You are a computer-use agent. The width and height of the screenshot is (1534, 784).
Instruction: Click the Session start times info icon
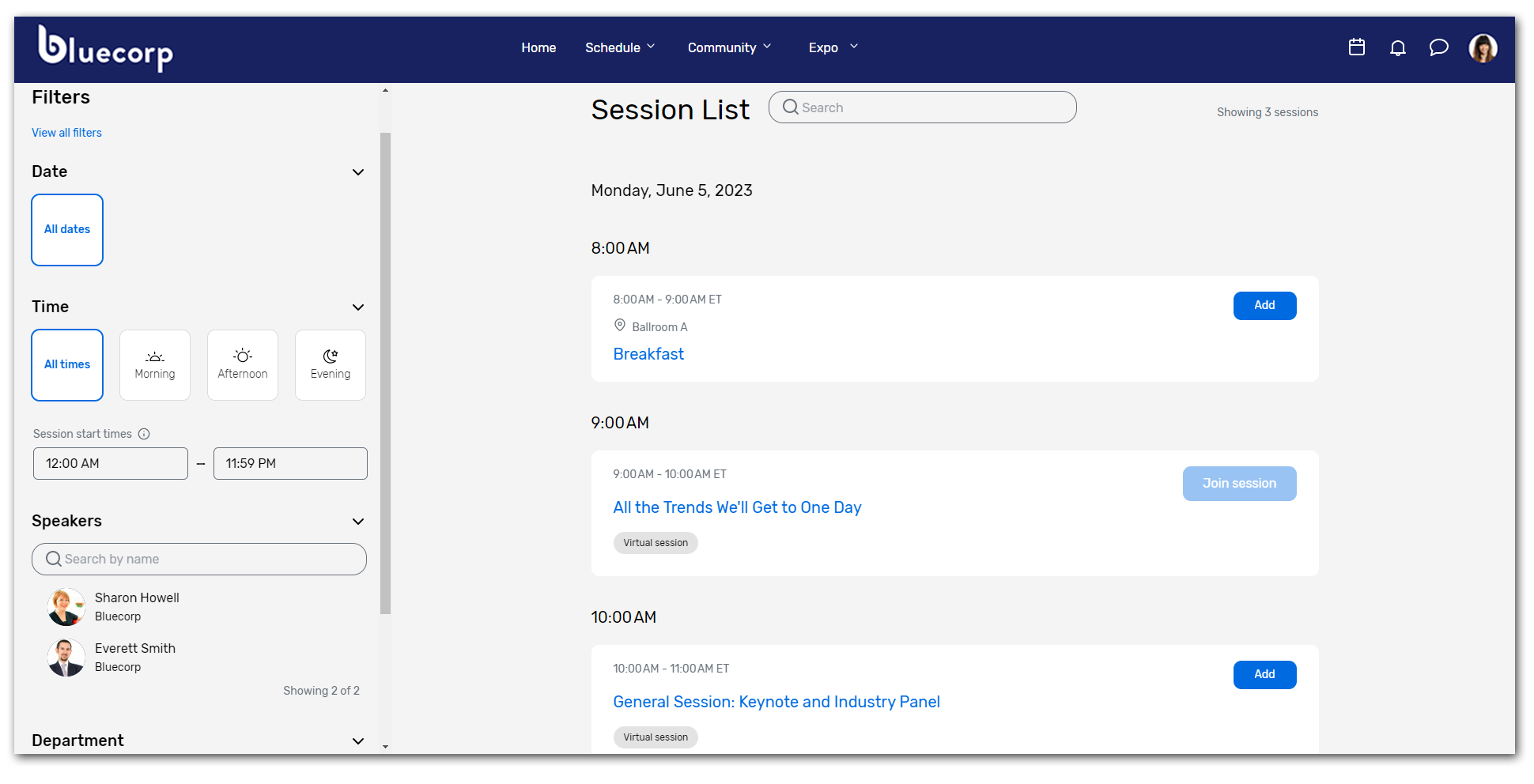point(145,433)
